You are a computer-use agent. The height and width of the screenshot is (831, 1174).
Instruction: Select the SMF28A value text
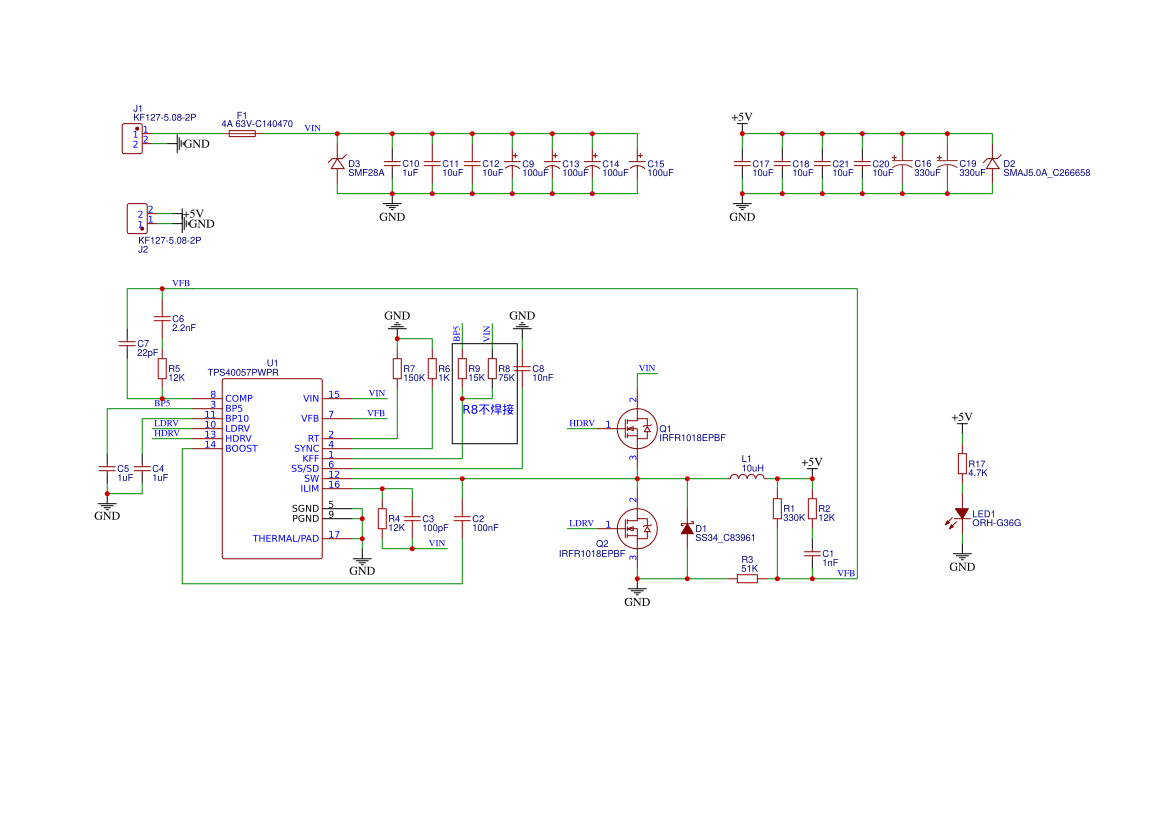pos(366,173)
